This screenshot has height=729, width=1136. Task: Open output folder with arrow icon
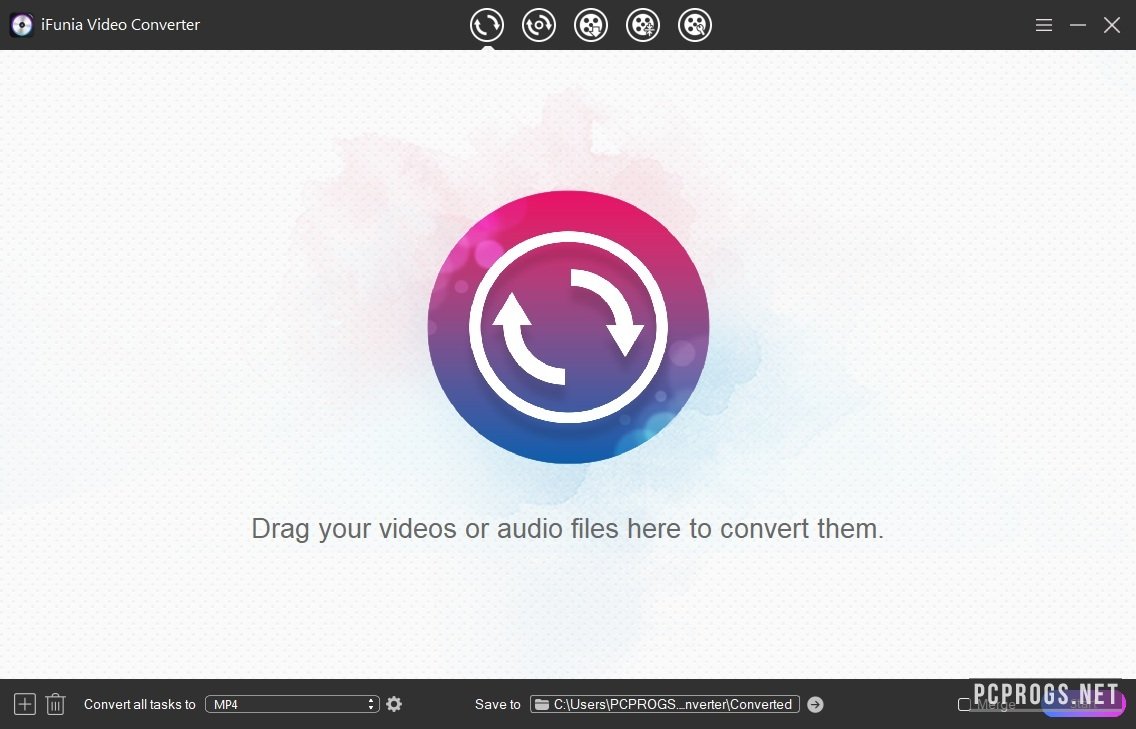tap(815, 704)
